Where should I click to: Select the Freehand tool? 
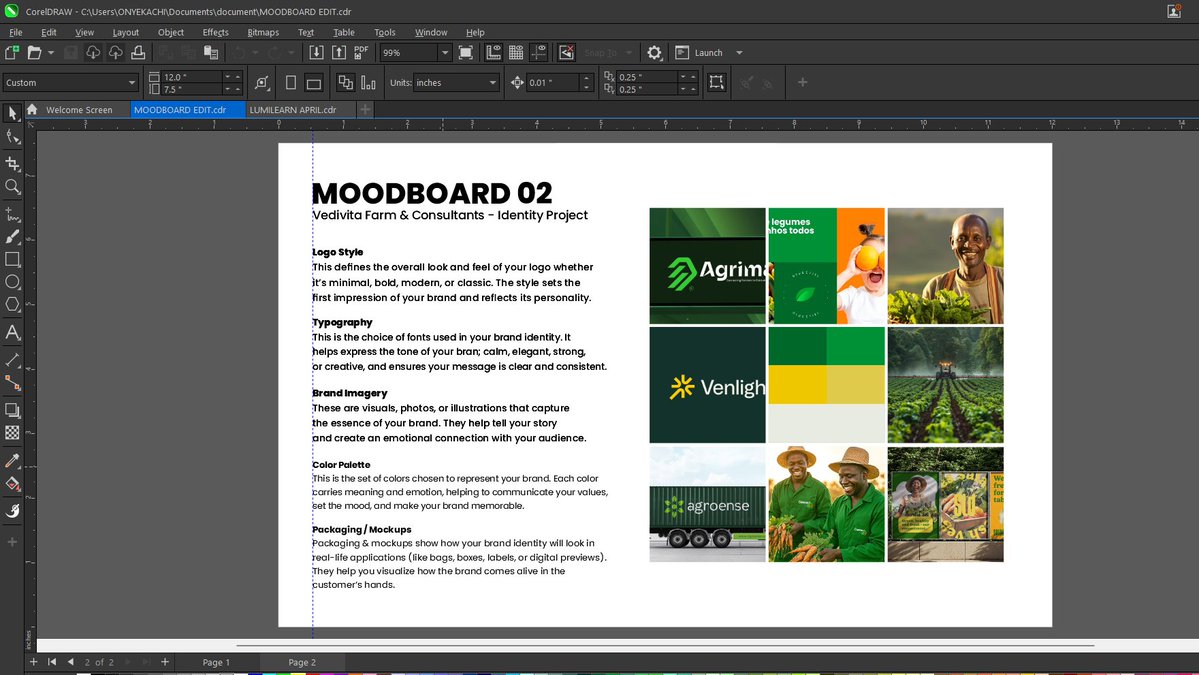tap(12, 214)
